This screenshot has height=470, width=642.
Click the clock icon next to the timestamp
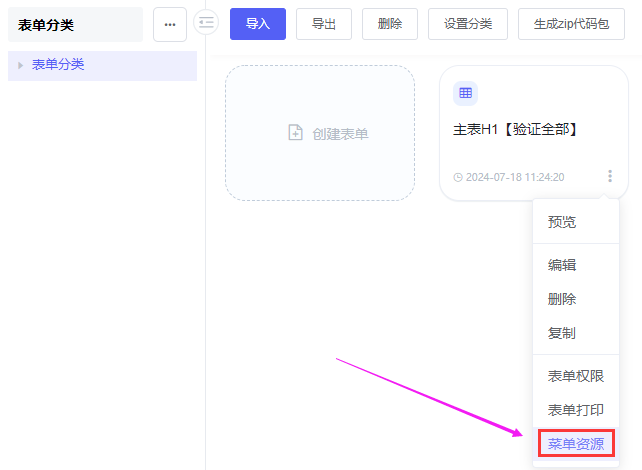pyautogui.click(x=458, y=177)
